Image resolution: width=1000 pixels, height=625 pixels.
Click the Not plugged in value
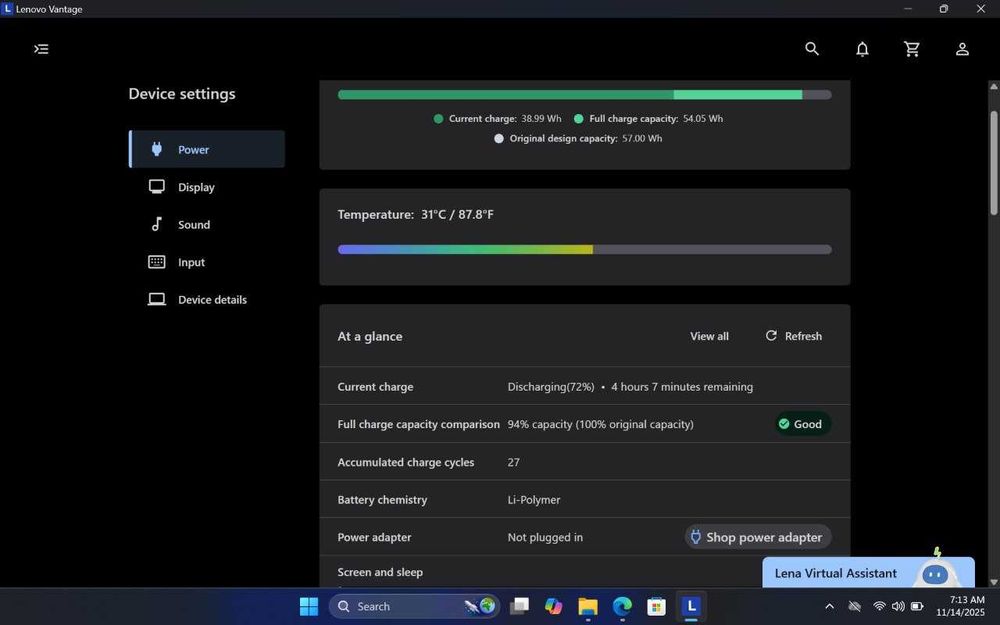click(x=545, y=538)
